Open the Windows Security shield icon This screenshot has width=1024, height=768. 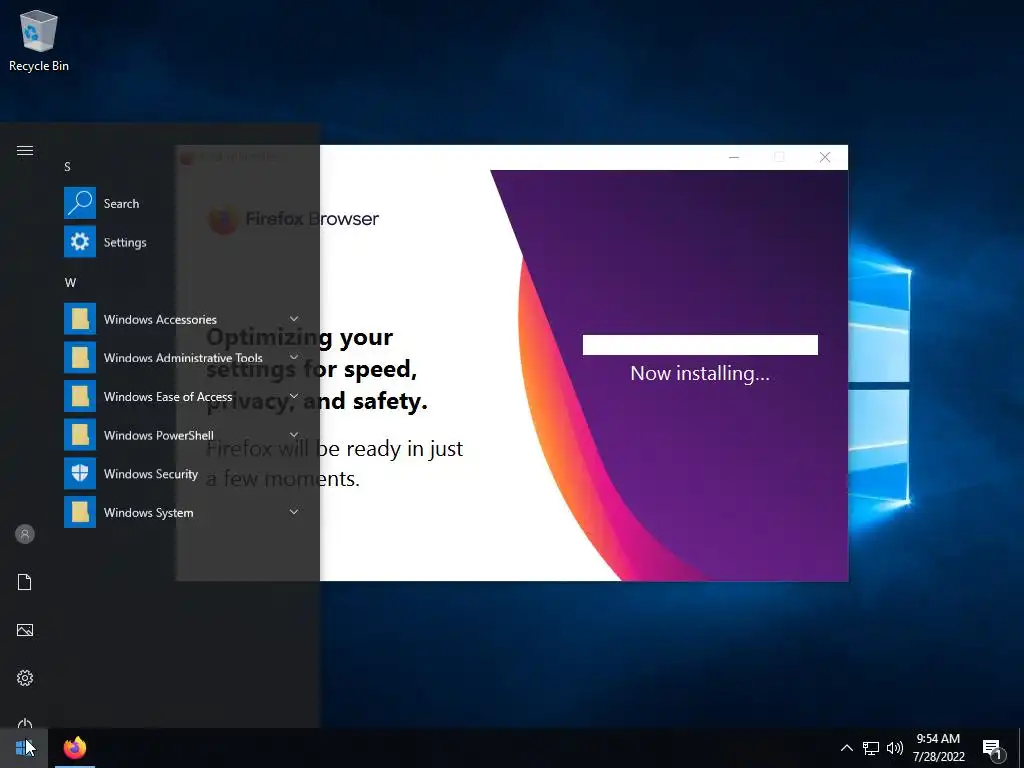point(80,473)
